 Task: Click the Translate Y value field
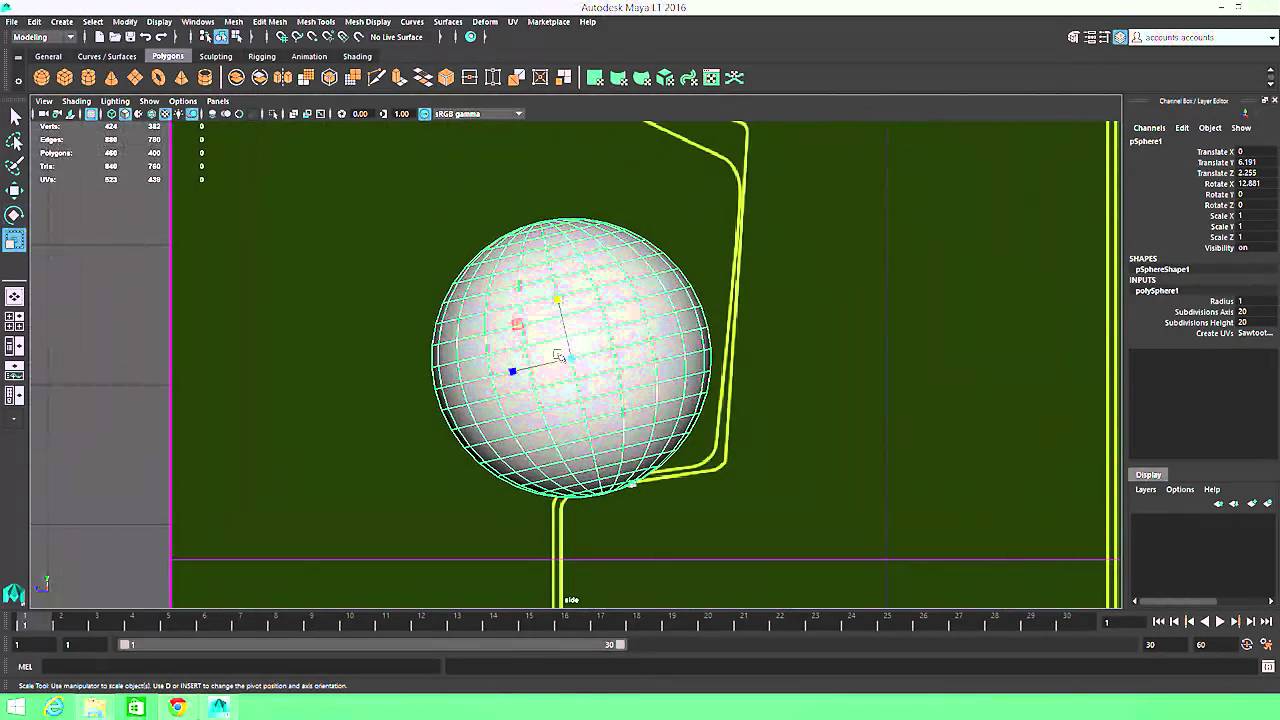pyautogui.click(x=1256, y=163)
